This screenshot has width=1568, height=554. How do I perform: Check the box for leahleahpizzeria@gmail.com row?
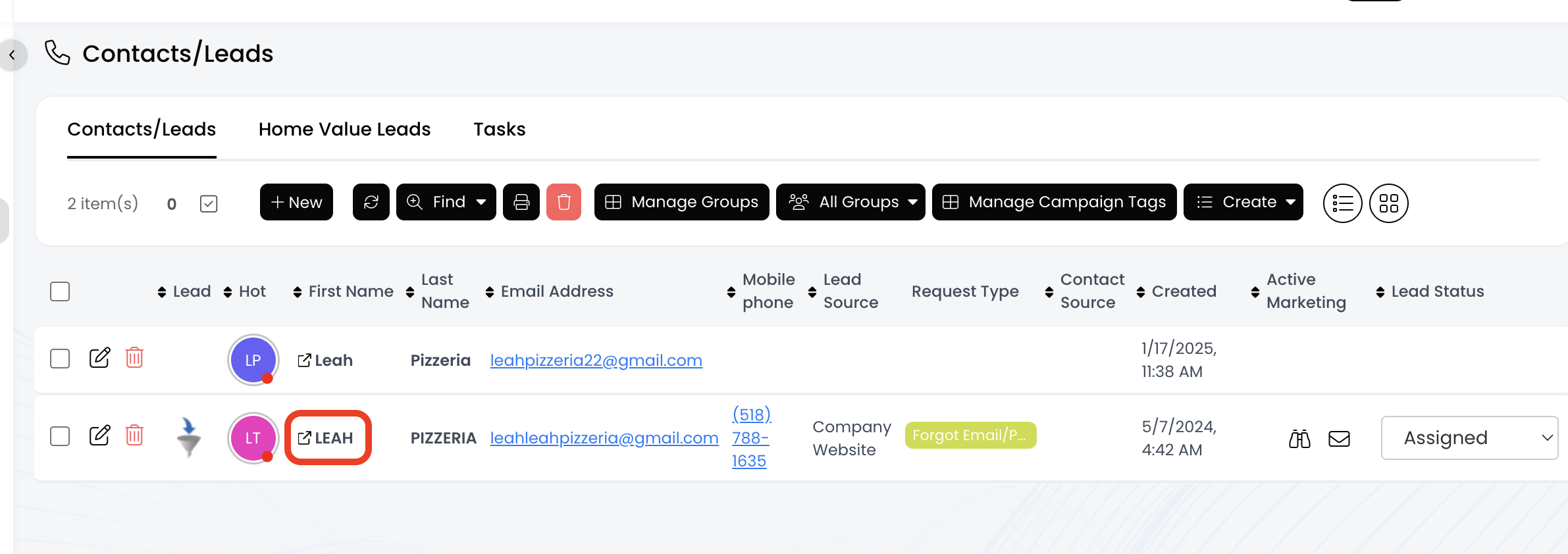tap(60, 436)
